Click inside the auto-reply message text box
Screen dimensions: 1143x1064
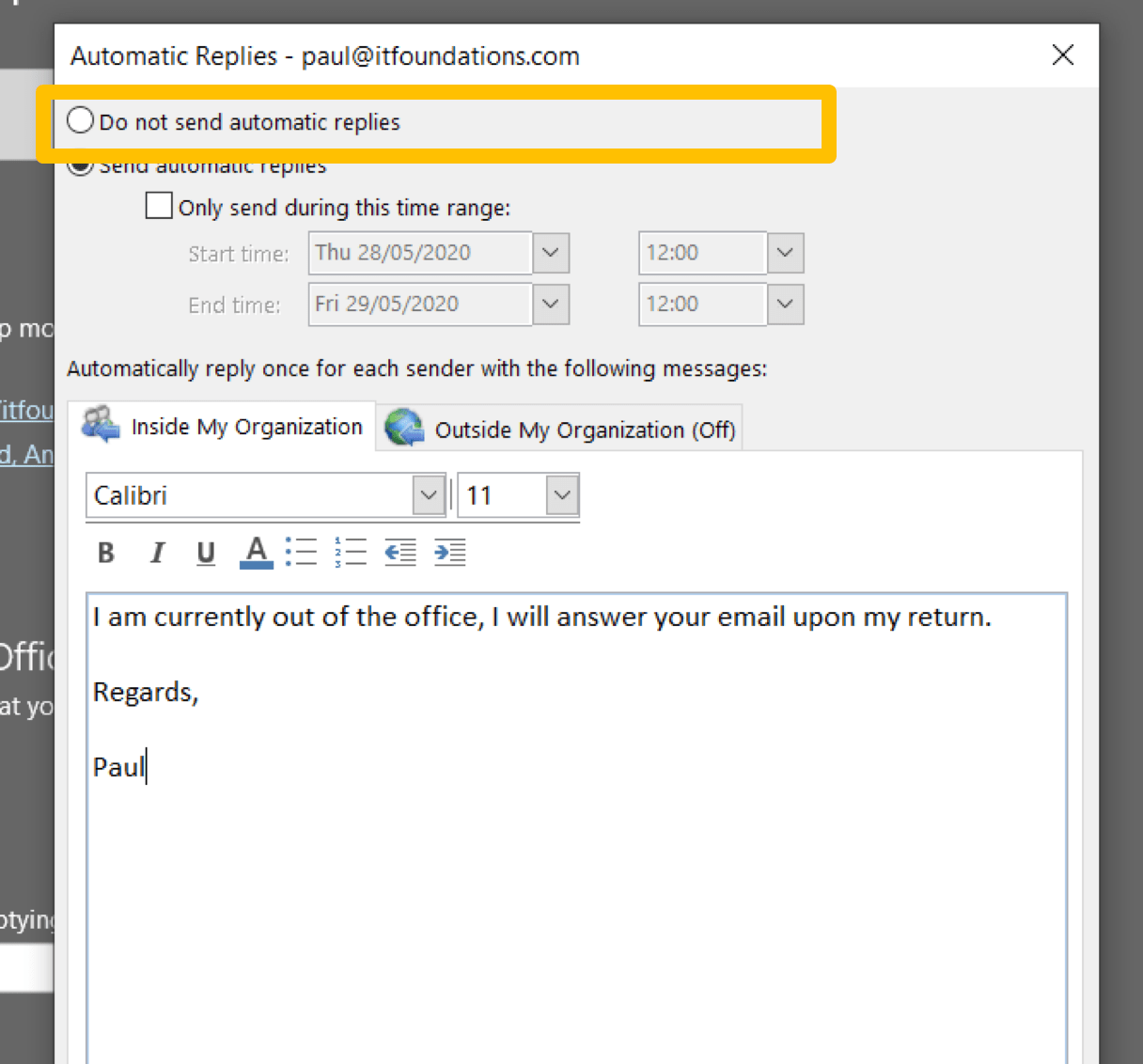point(577,893)
